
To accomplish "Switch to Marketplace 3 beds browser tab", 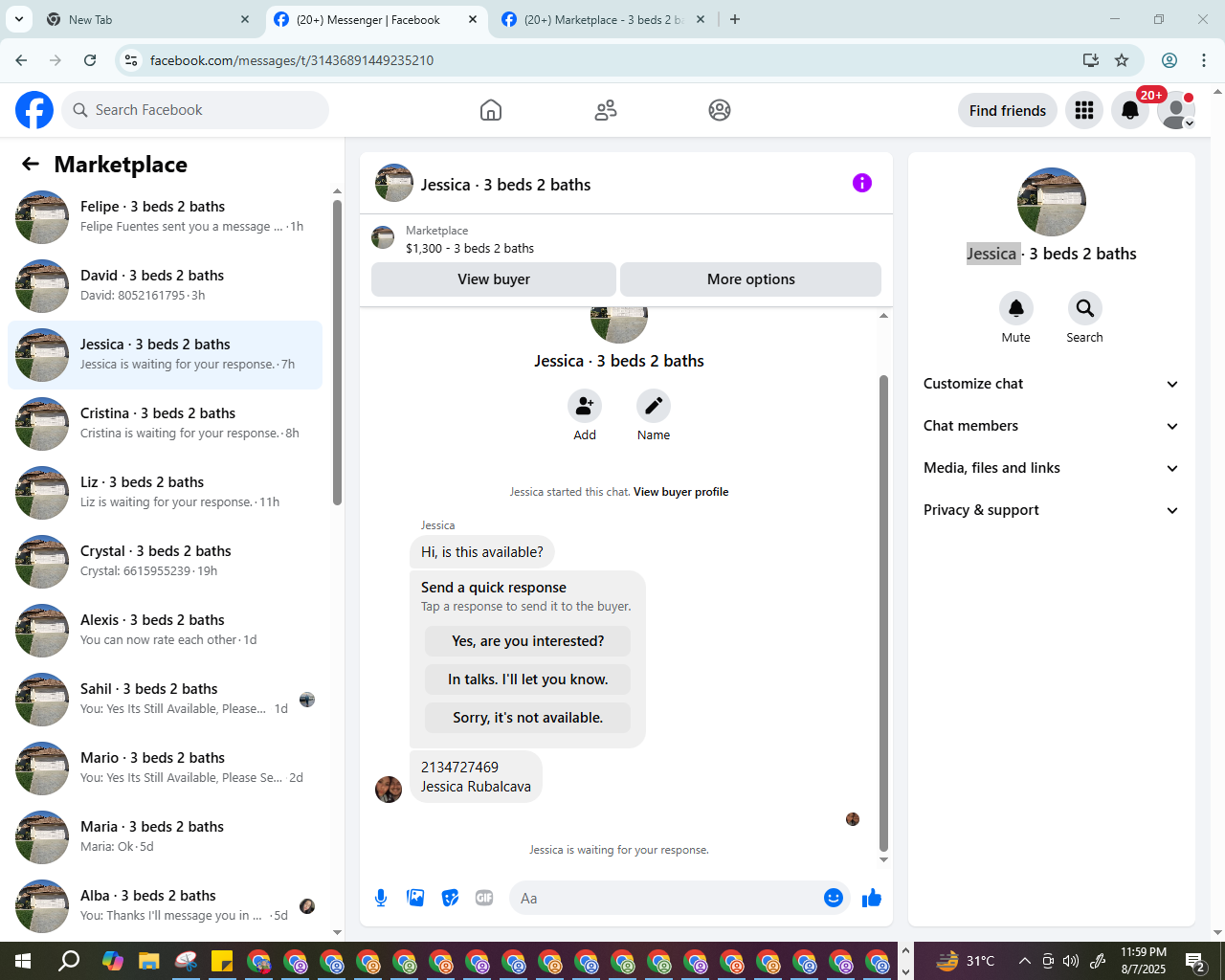I will click(603, 19).
